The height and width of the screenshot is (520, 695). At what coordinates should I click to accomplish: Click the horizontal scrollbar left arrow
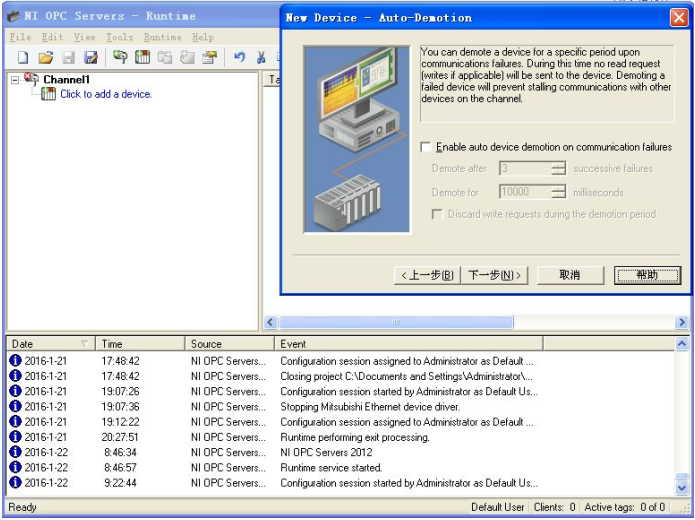click(x=270, y=322)
